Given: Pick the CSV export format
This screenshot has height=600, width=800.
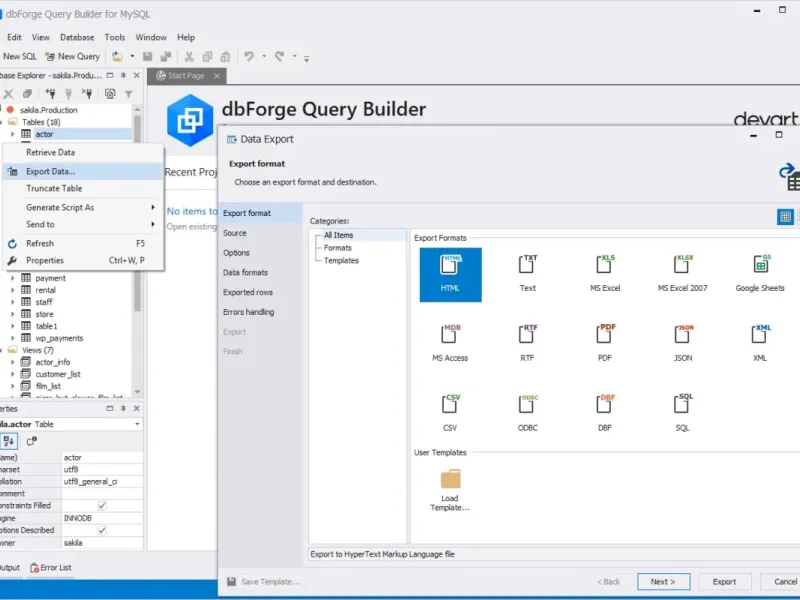Looking at the screenshot, I should pos(450,414).
